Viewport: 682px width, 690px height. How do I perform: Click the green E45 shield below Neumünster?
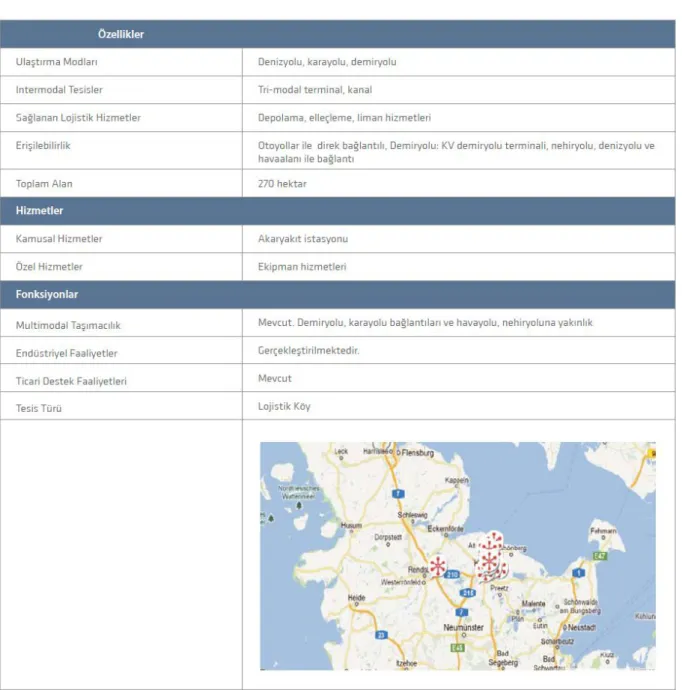point(458,648)
